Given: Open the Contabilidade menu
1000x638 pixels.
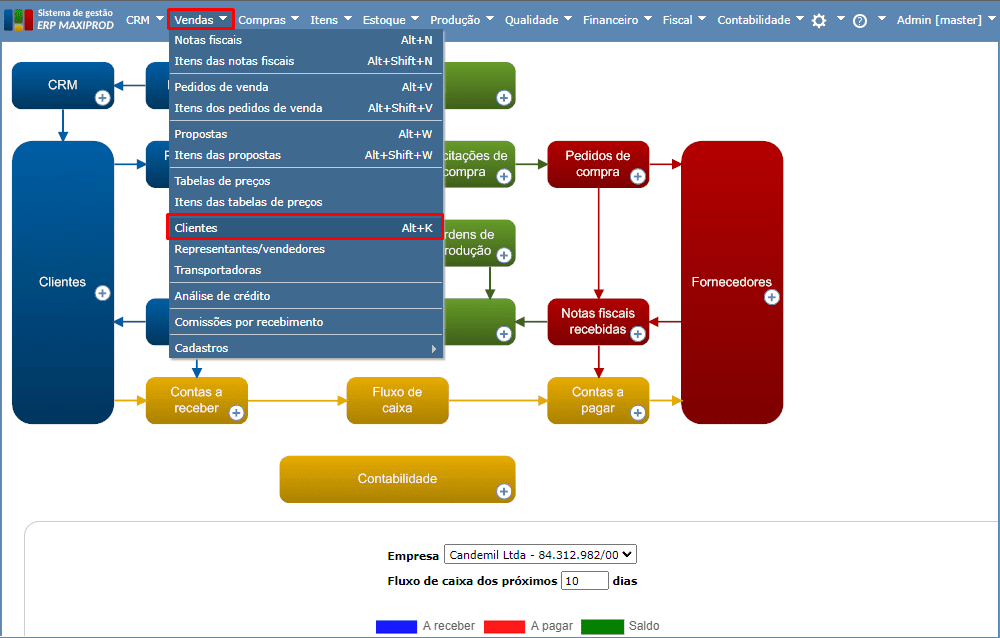Looking at the screenshot, I should click(x=760, y=20).
